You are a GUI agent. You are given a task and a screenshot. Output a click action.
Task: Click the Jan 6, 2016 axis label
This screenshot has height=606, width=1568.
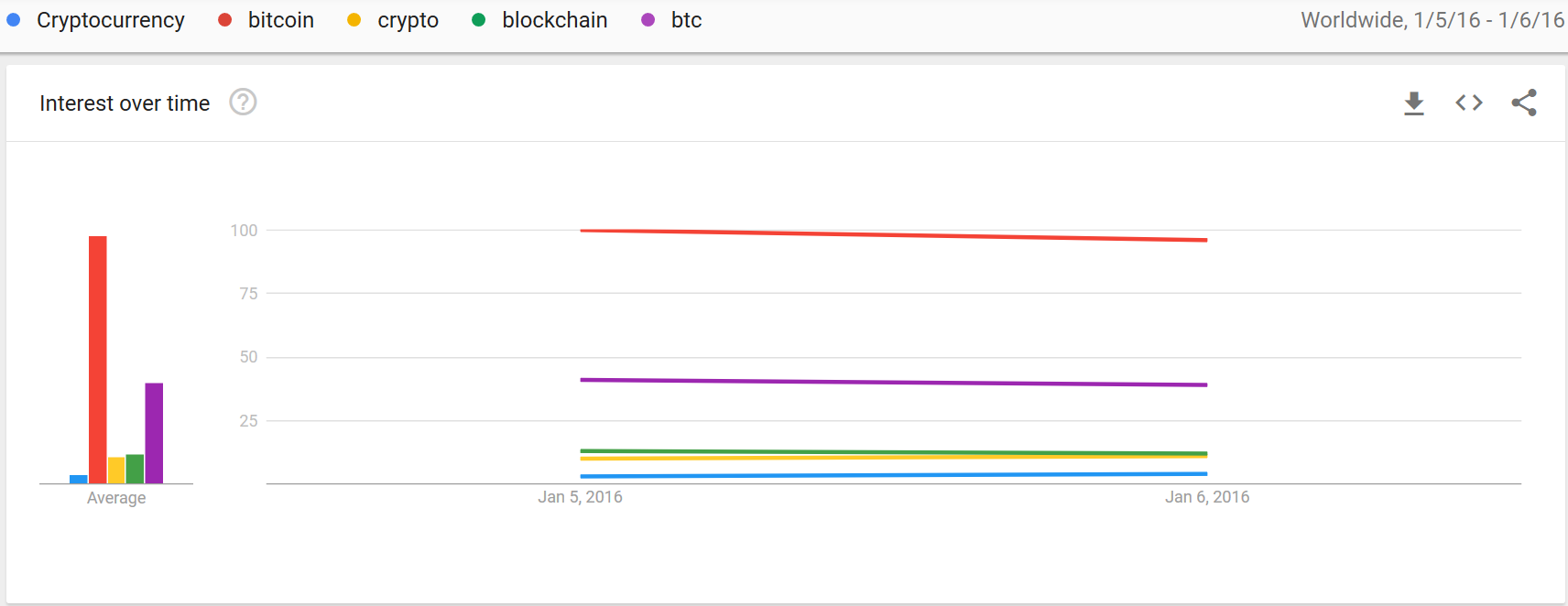coord(1207,497)
